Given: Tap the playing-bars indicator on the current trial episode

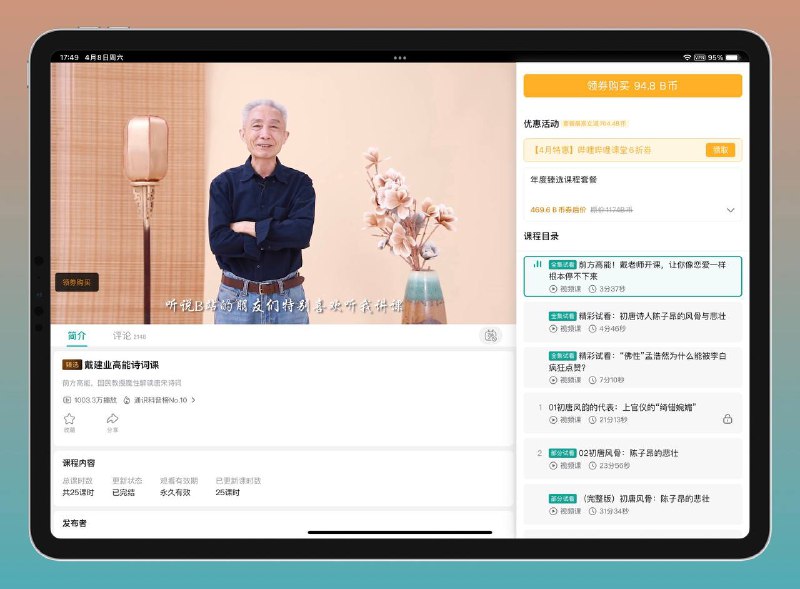Looking at the screenshot, I should 535,262.
